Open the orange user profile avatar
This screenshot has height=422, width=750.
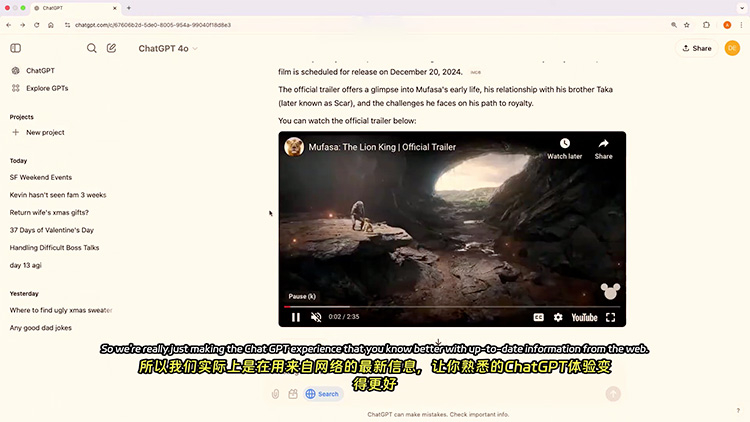click(x=732, y=48)
